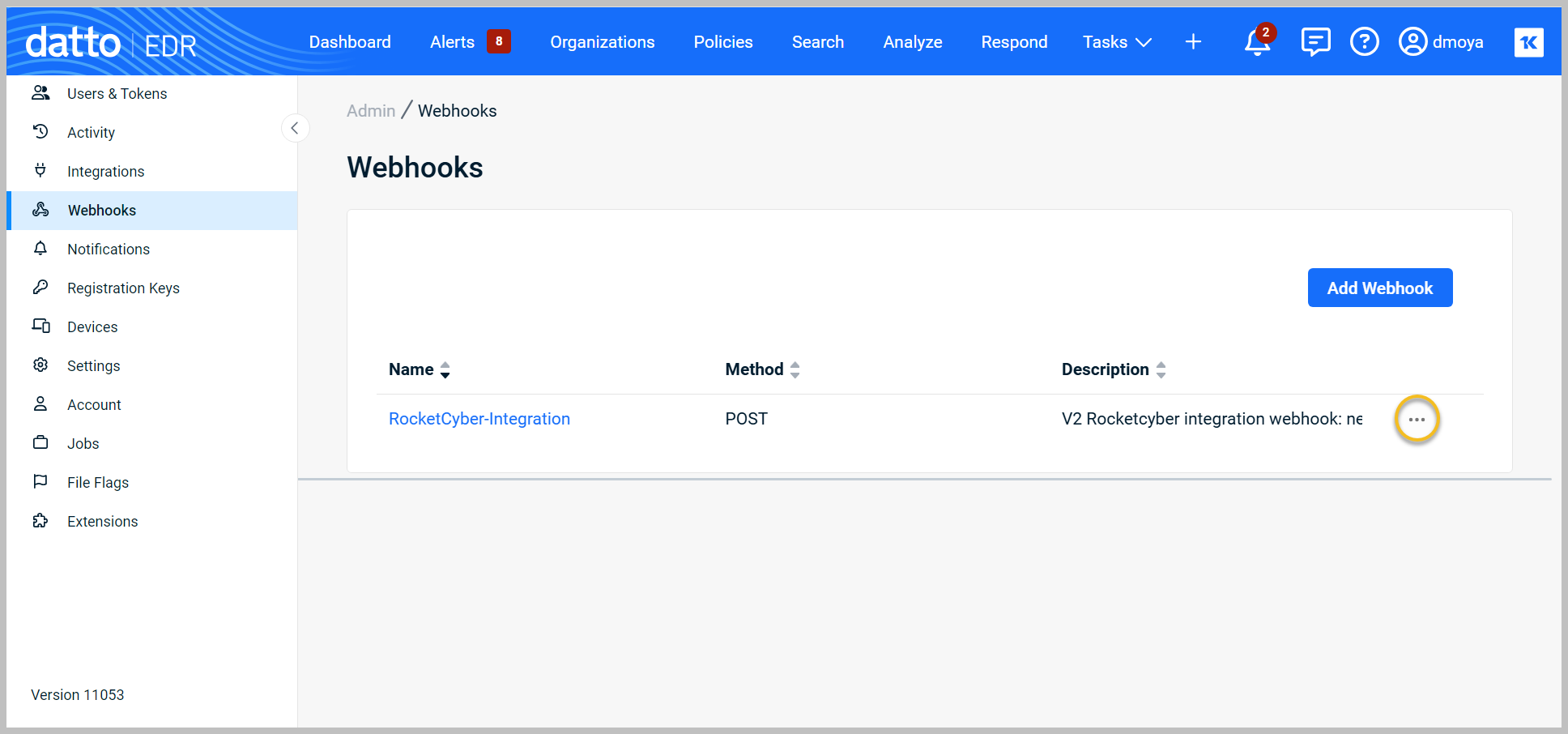
Task: Open the Alerts menu item
Action: coord(452,41)
